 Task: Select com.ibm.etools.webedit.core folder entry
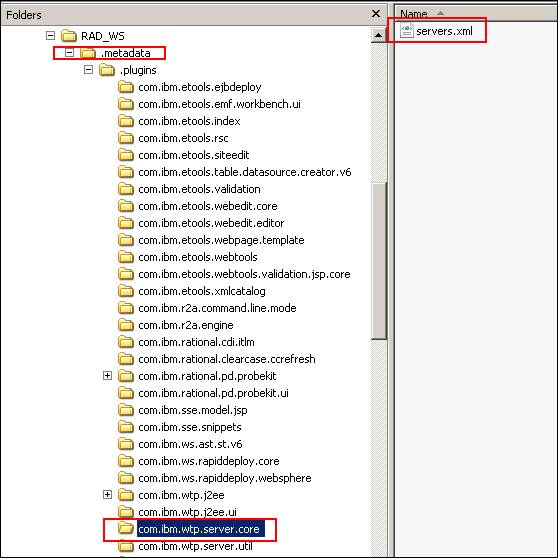pos(208,206)
